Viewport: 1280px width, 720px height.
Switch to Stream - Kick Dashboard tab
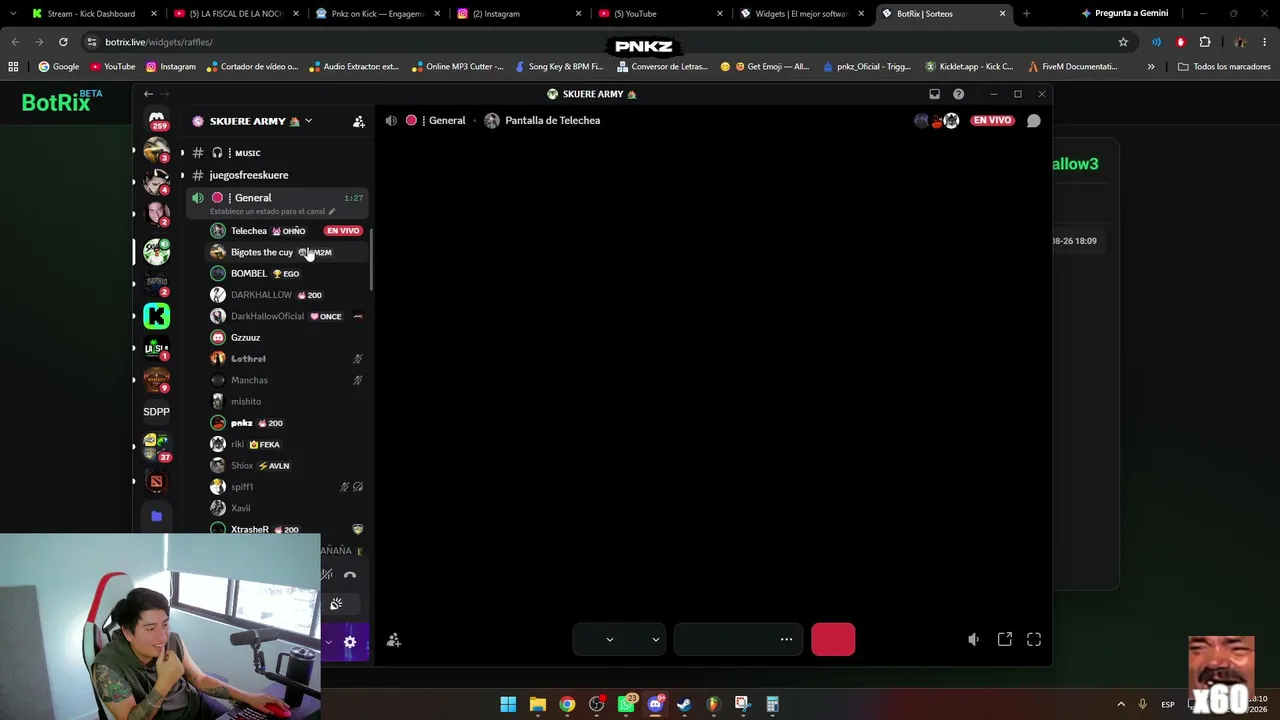[95, 14]
